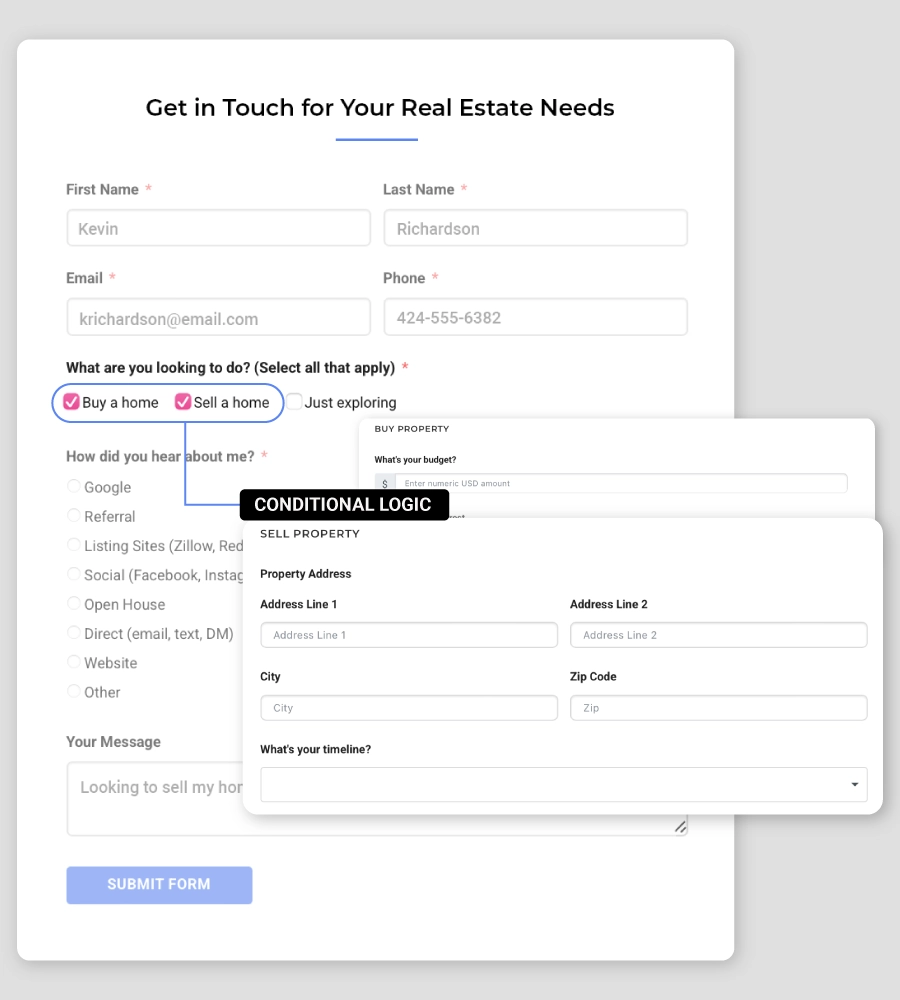Choose the Referral radio button

point(74,516)
